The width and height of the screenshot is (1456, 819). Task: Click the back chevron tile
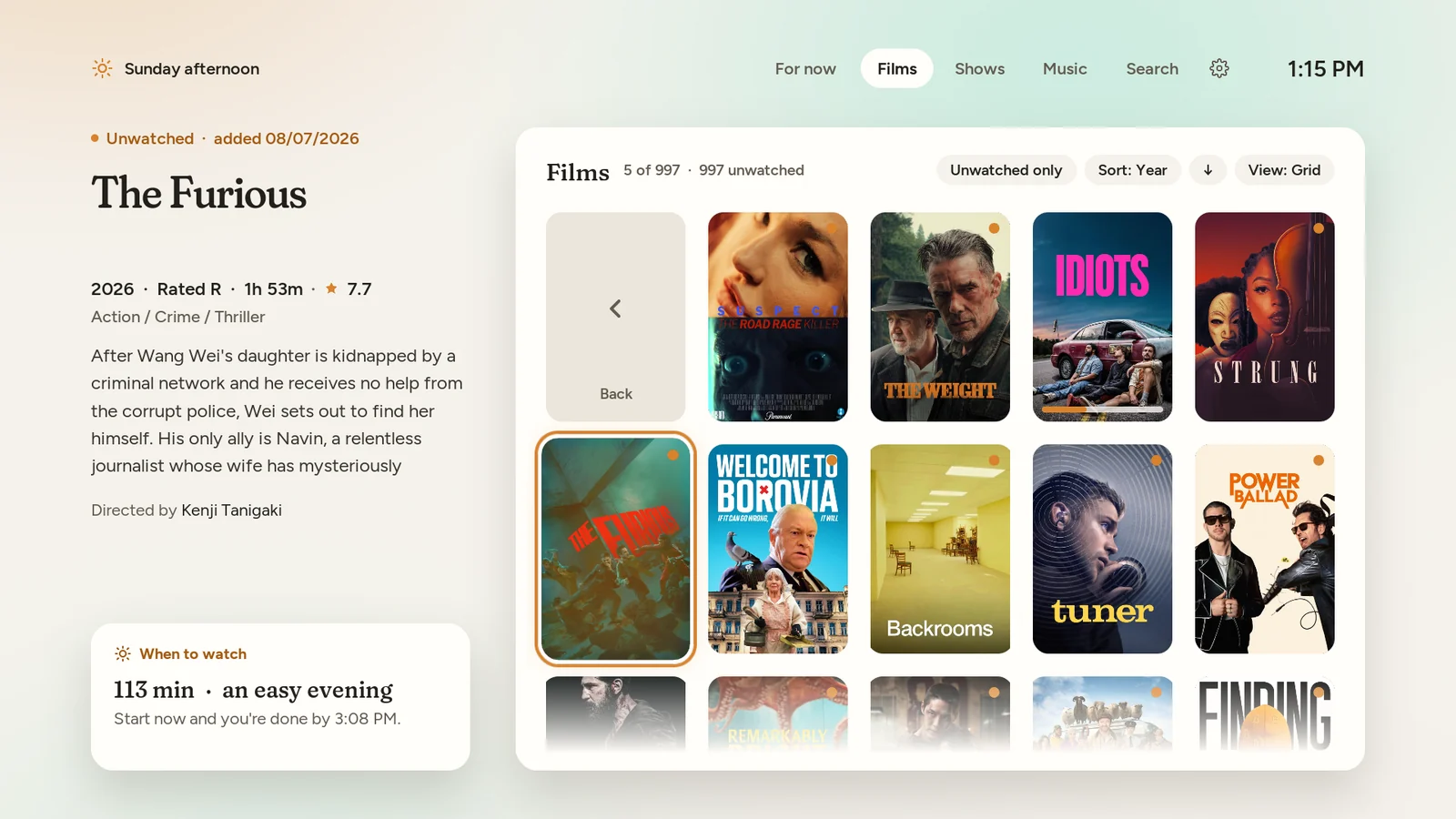point(616,317)
